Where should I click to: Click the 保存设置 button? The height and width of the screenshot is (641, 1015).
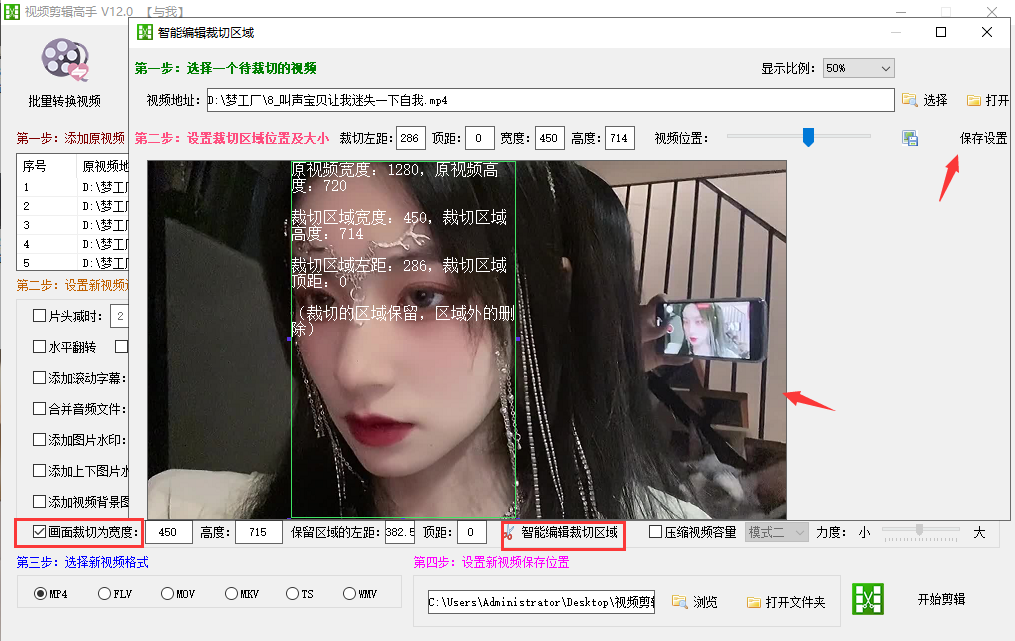(x=983, y=138)
